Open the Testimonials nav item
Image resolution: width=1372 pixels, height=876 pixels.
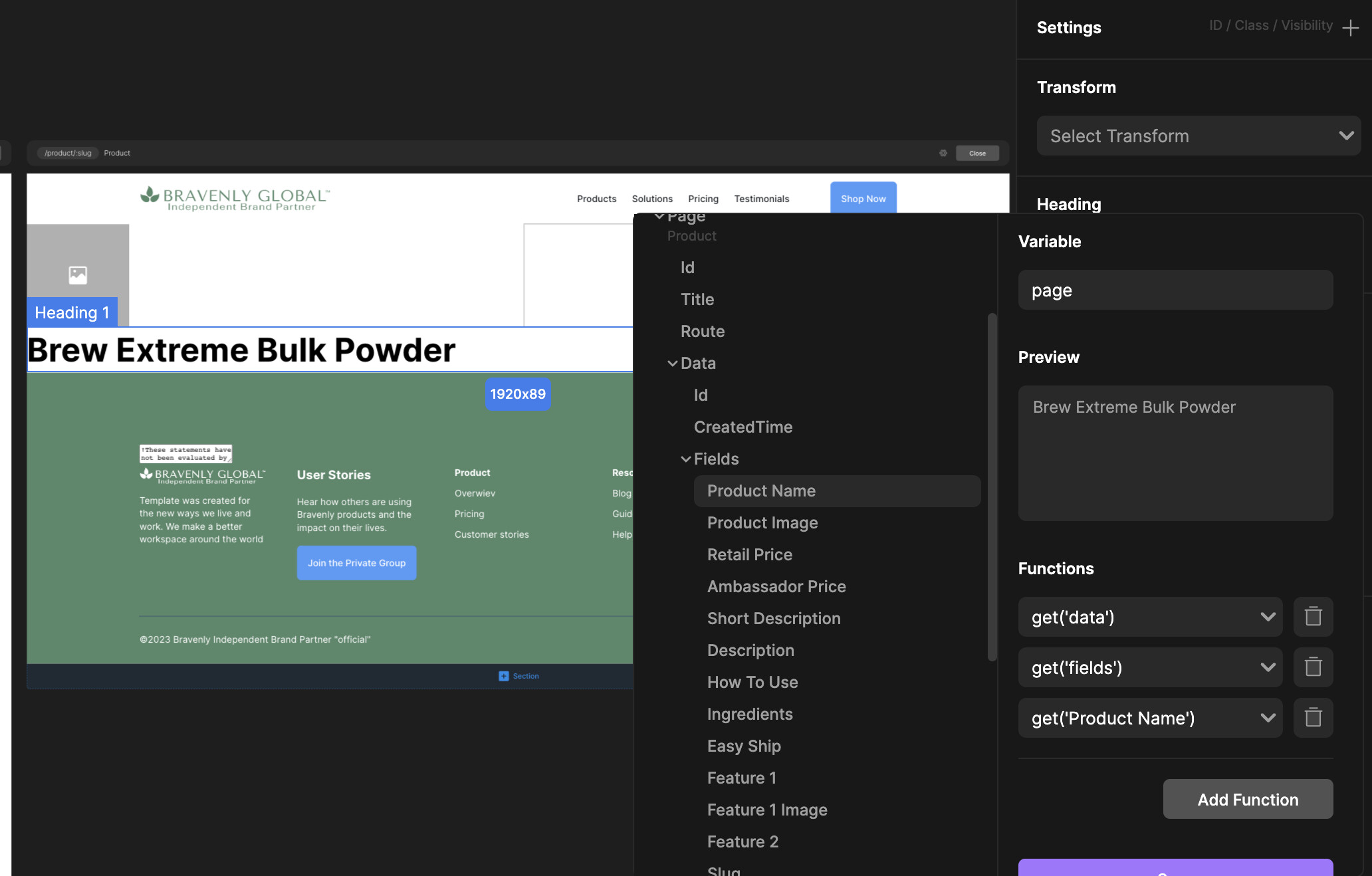click(x=762, y=199)
